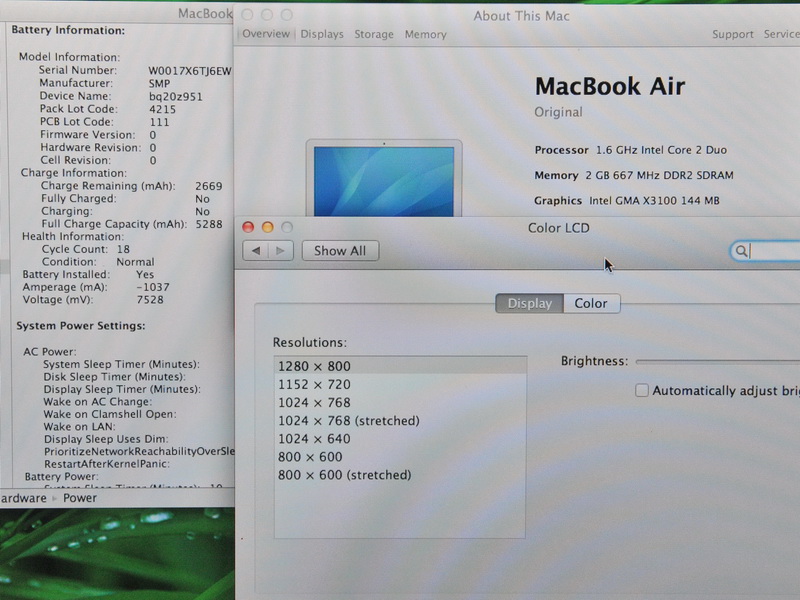Select 800 × 600 (stretched) resolution

pyautogui.click(x=401, y=475)
